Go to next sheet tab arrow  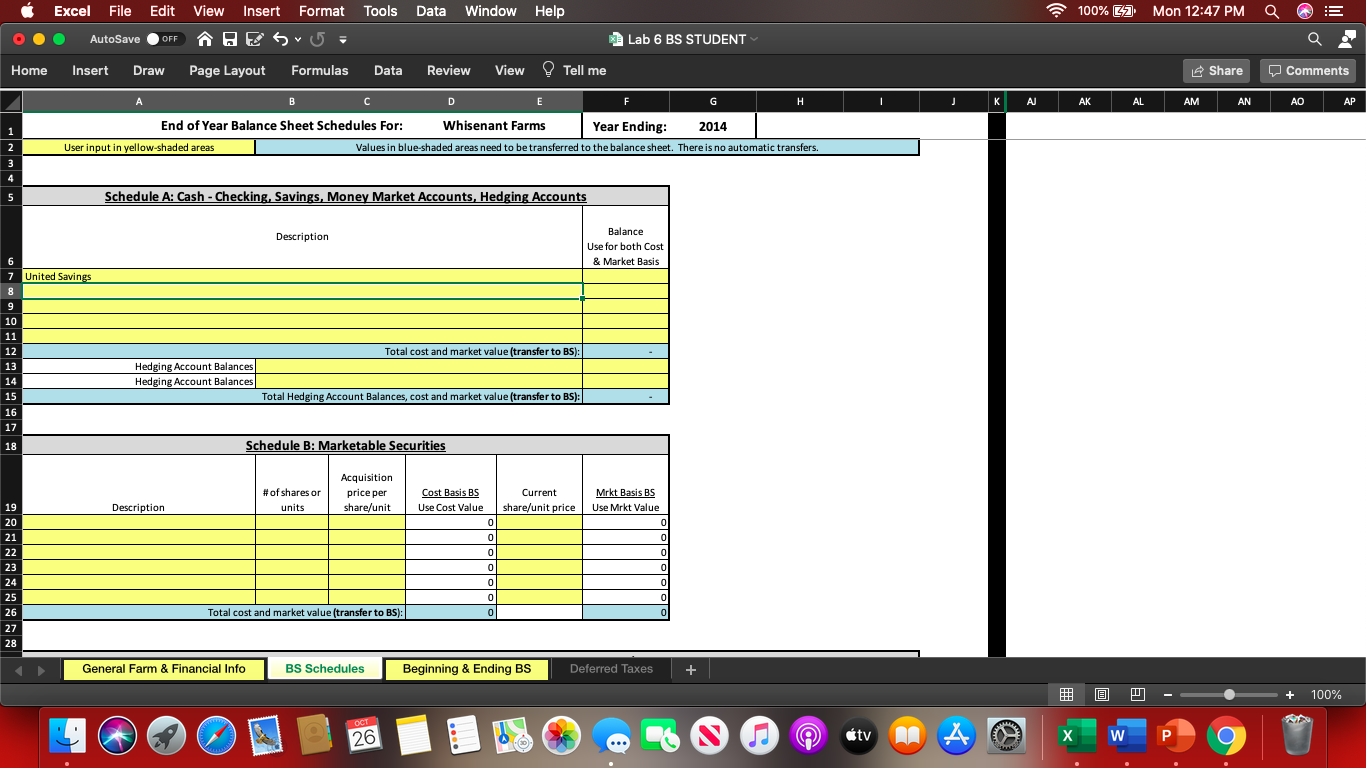pos(41,670)
